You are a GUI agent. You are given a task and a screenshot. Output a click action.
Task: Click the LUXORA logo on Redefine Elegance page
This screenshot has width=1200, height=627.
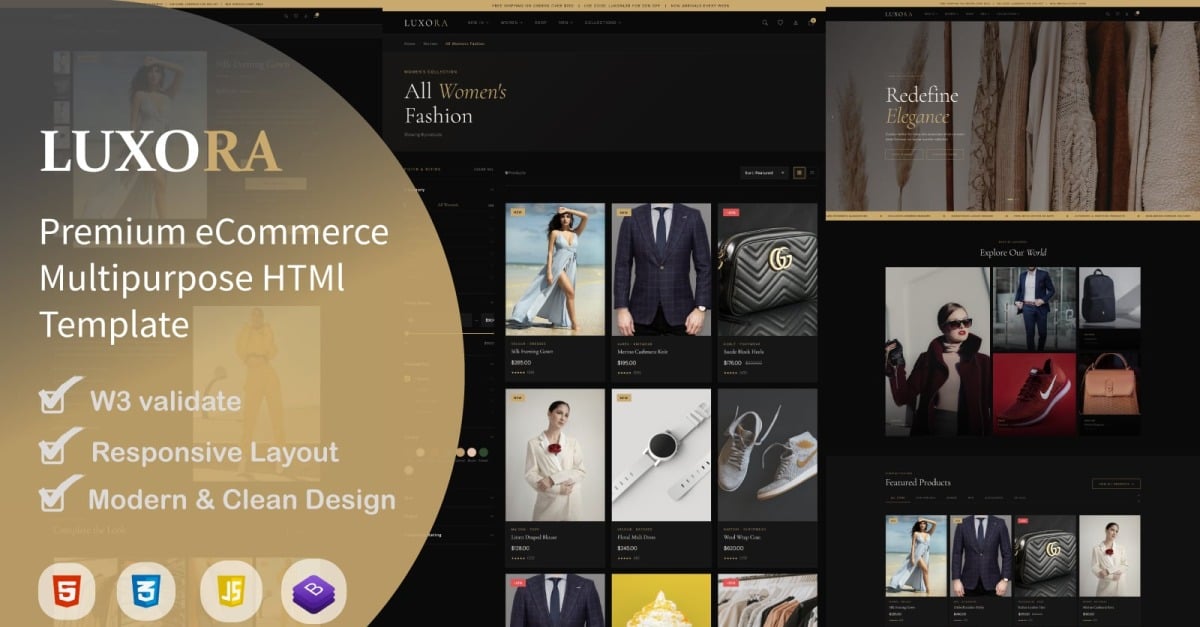click(x=898, y=14)
